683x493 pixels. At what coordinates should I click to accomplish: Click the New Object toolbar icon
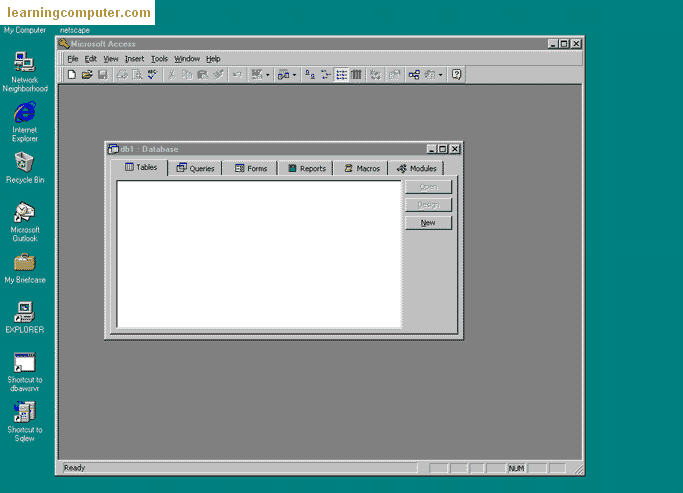[430, 75]
